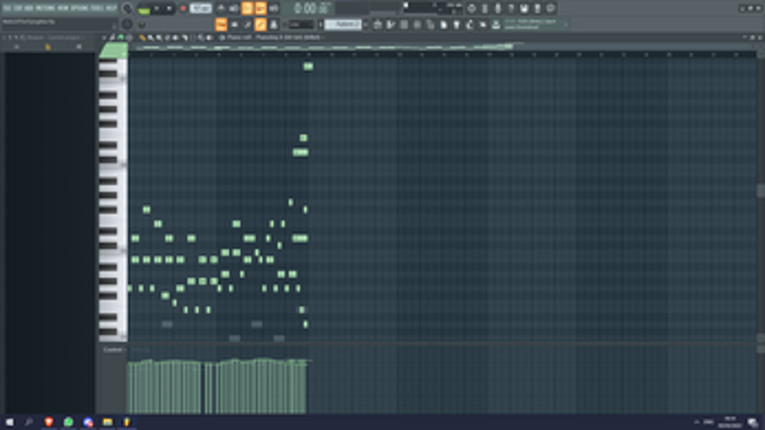Select the pencil draw tool in piano roll
This screenshot has width=765, height=430.
click(x=142, y=38)
